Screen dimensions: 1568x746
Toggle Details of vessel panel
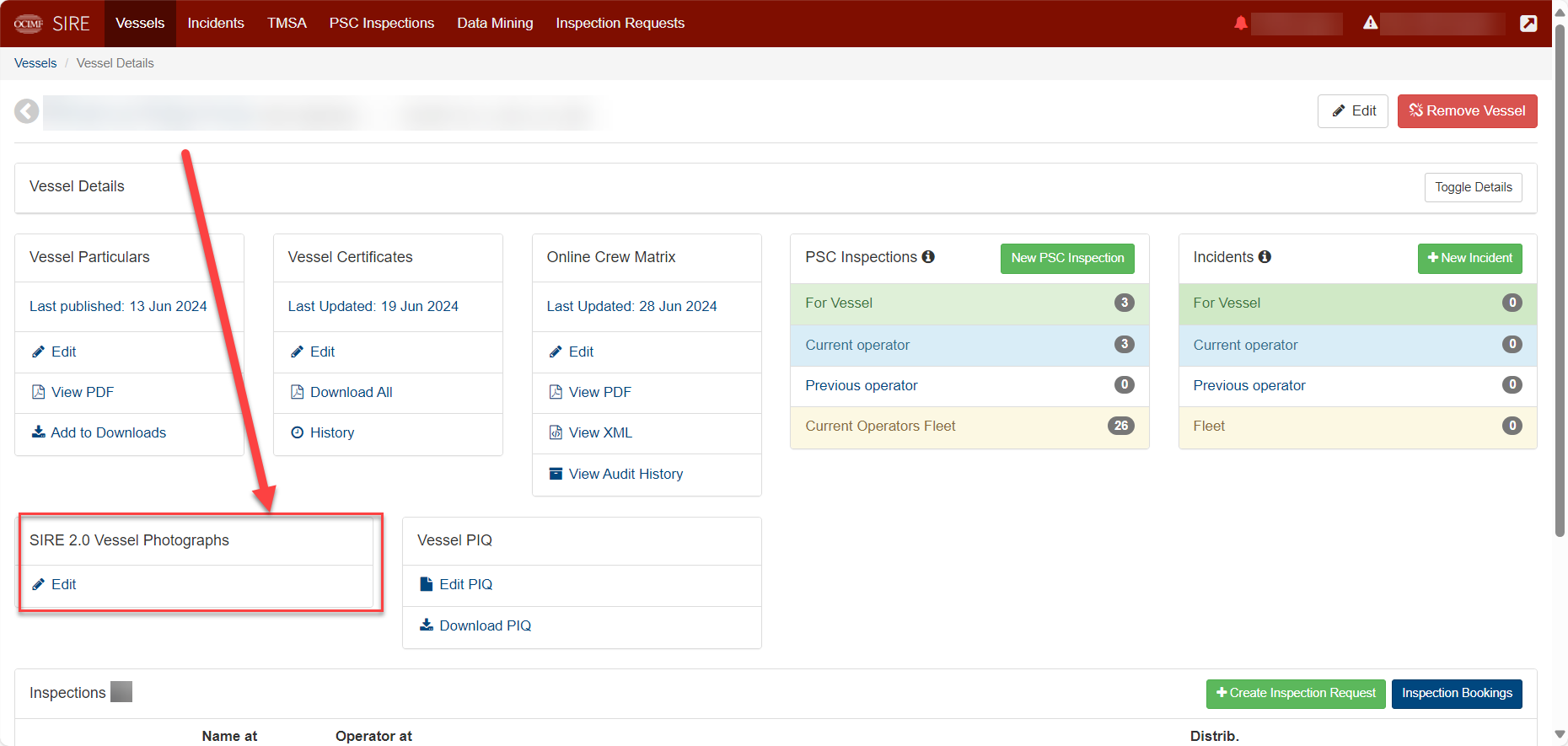click(x=1473, y=187)
